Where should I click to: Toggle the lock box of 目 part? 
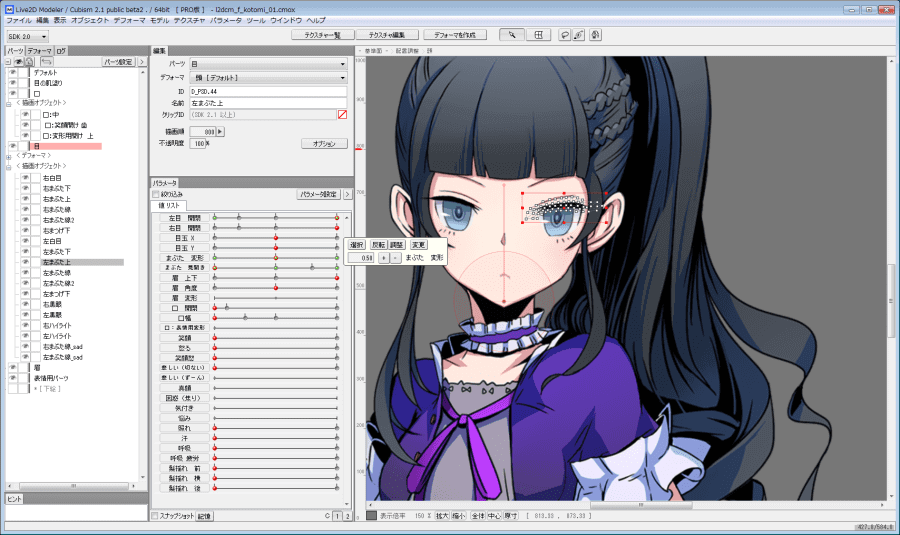pos(23,146)
